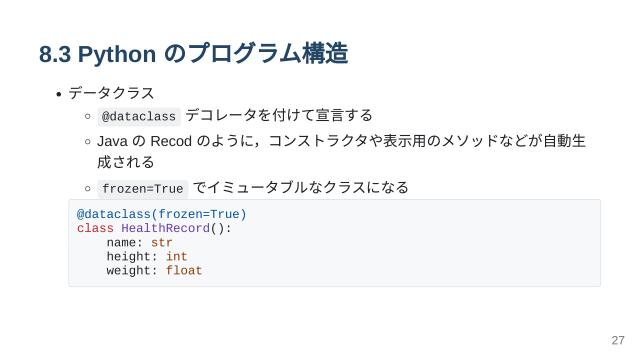The width and height of the screenshot is (640, 360).
Task: Click the text 成される on second line
Action: (x=125, y=162)
